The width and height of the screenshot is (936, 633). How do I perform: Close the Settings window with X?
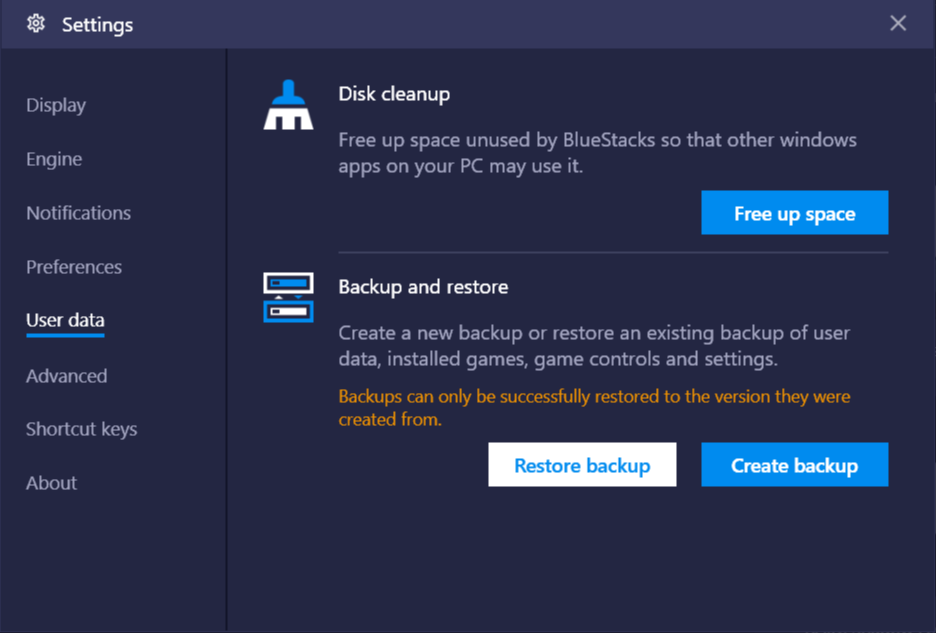(x=898, y=23)
